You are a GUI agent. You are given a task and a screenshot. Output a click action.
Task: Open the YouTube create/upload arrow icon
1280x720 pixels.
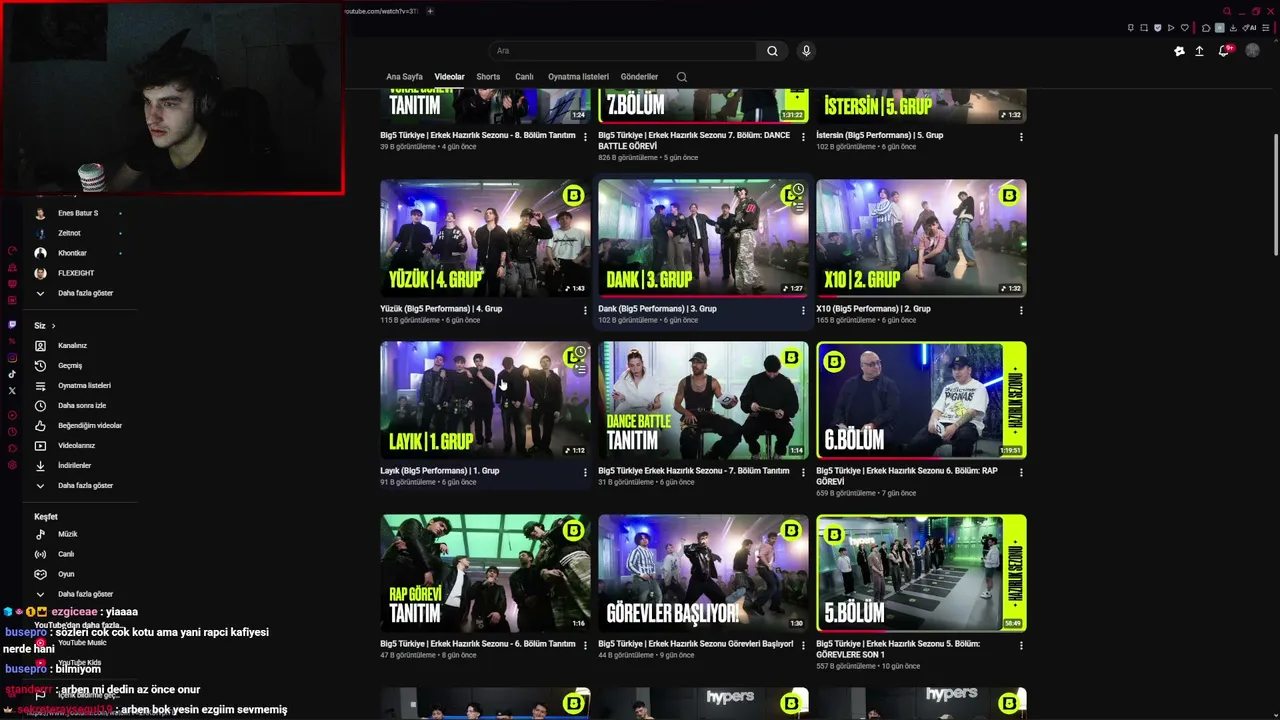[x=1199, y=51]
